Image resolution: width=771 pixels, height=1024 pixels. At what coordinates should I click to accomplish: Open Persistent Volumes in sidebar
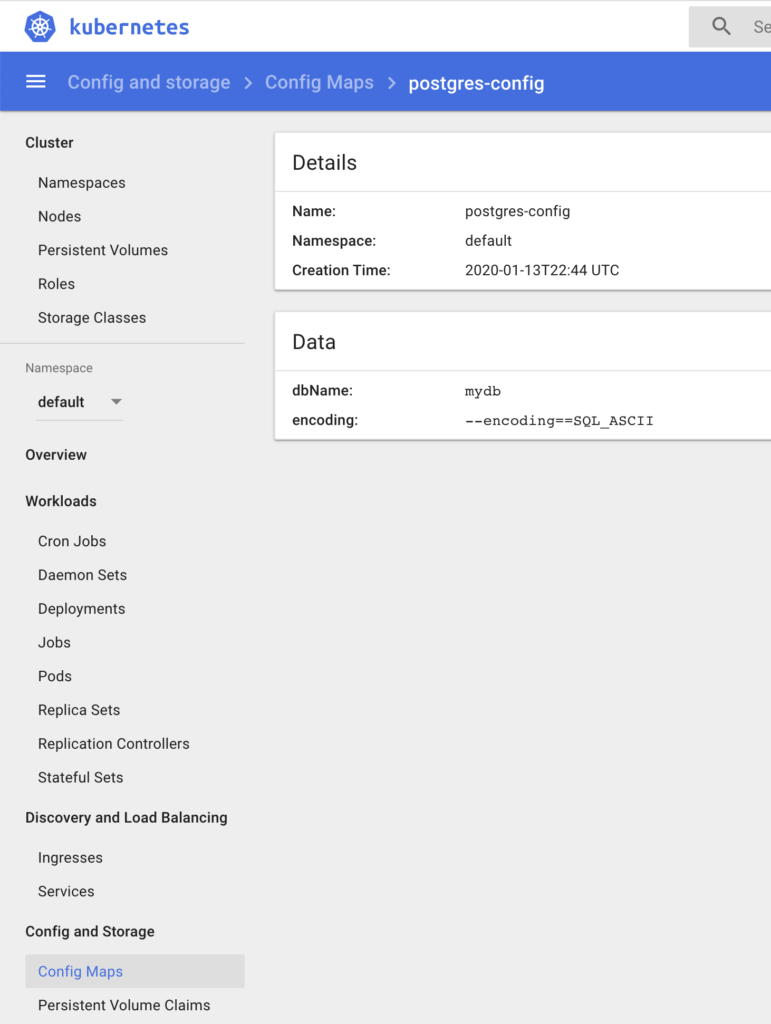pyautogui.click(x=102, y=250)
